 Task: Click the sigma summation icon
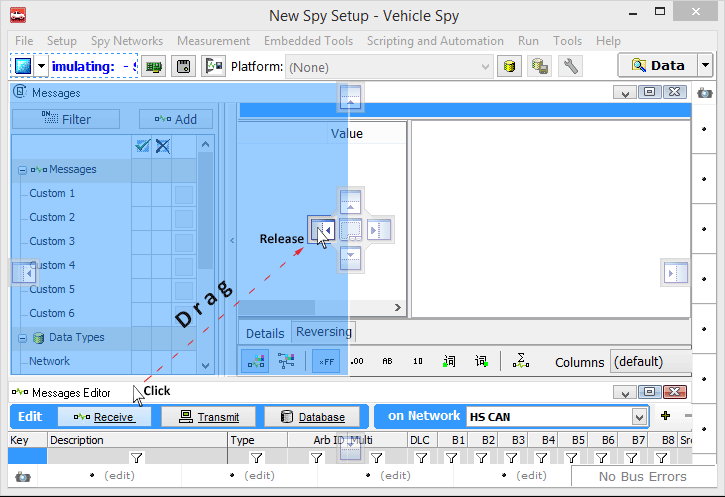[520, 361]
